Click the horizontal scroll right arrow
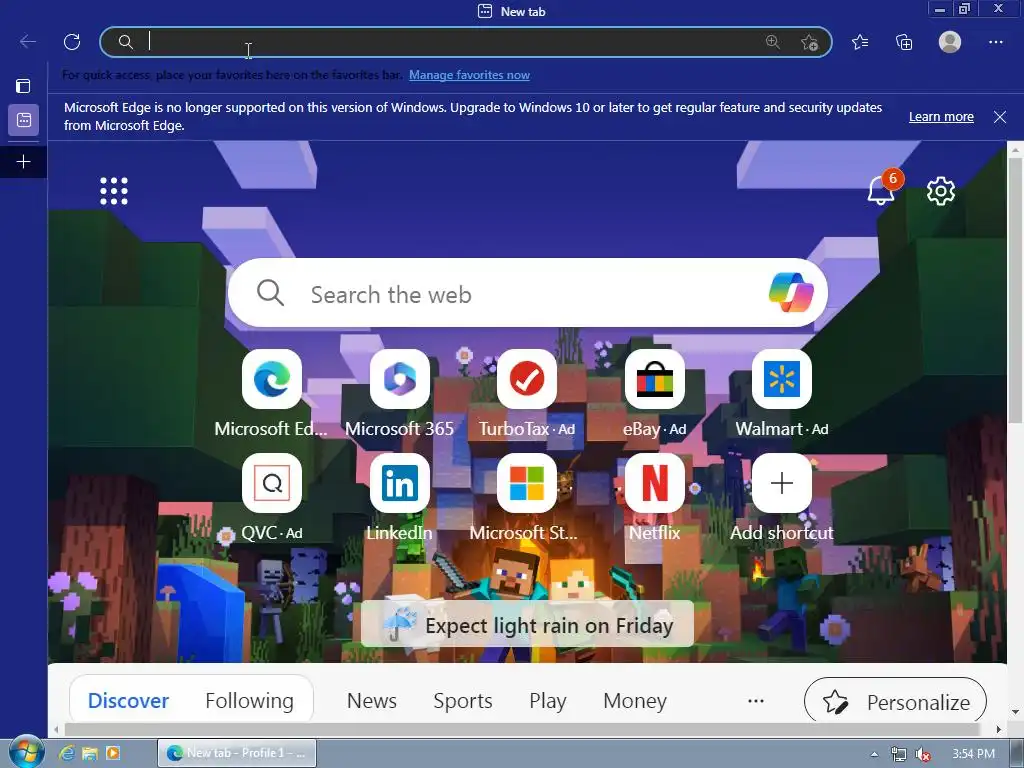The image size is (1024, 768). pyautogui.click(x=999, y=729)
